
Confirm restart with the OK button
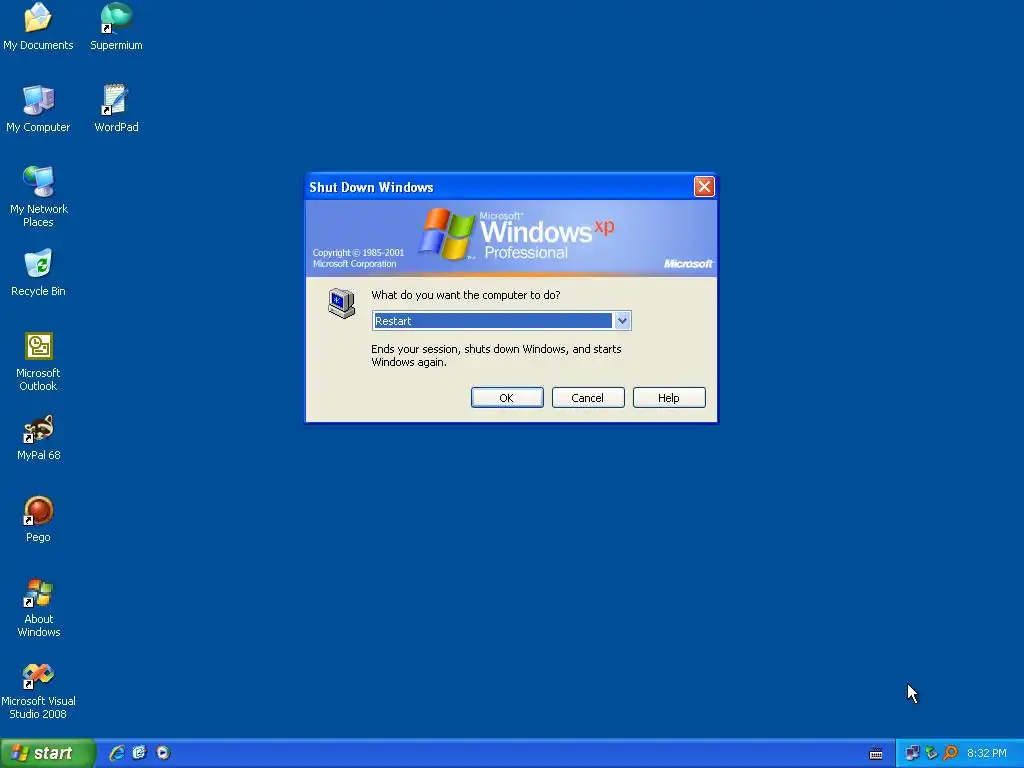[x=507, y=398]
